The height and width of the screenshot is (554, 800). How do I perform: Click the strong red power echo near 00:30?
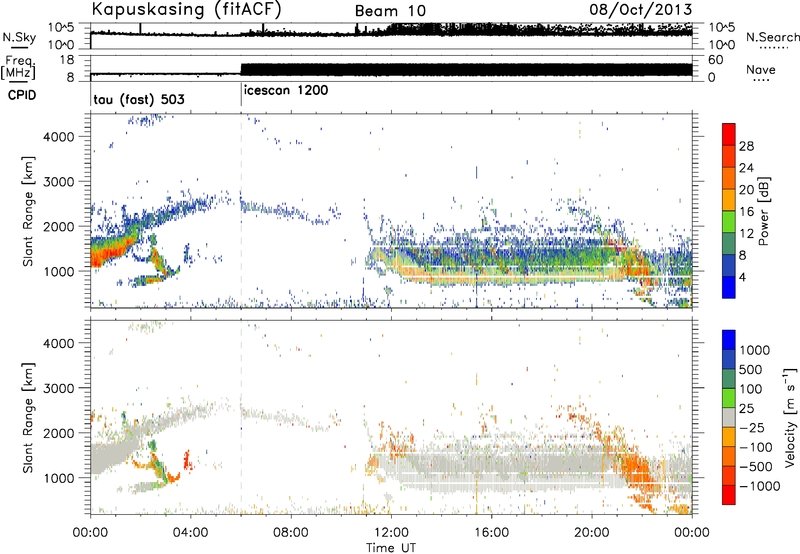104,252
